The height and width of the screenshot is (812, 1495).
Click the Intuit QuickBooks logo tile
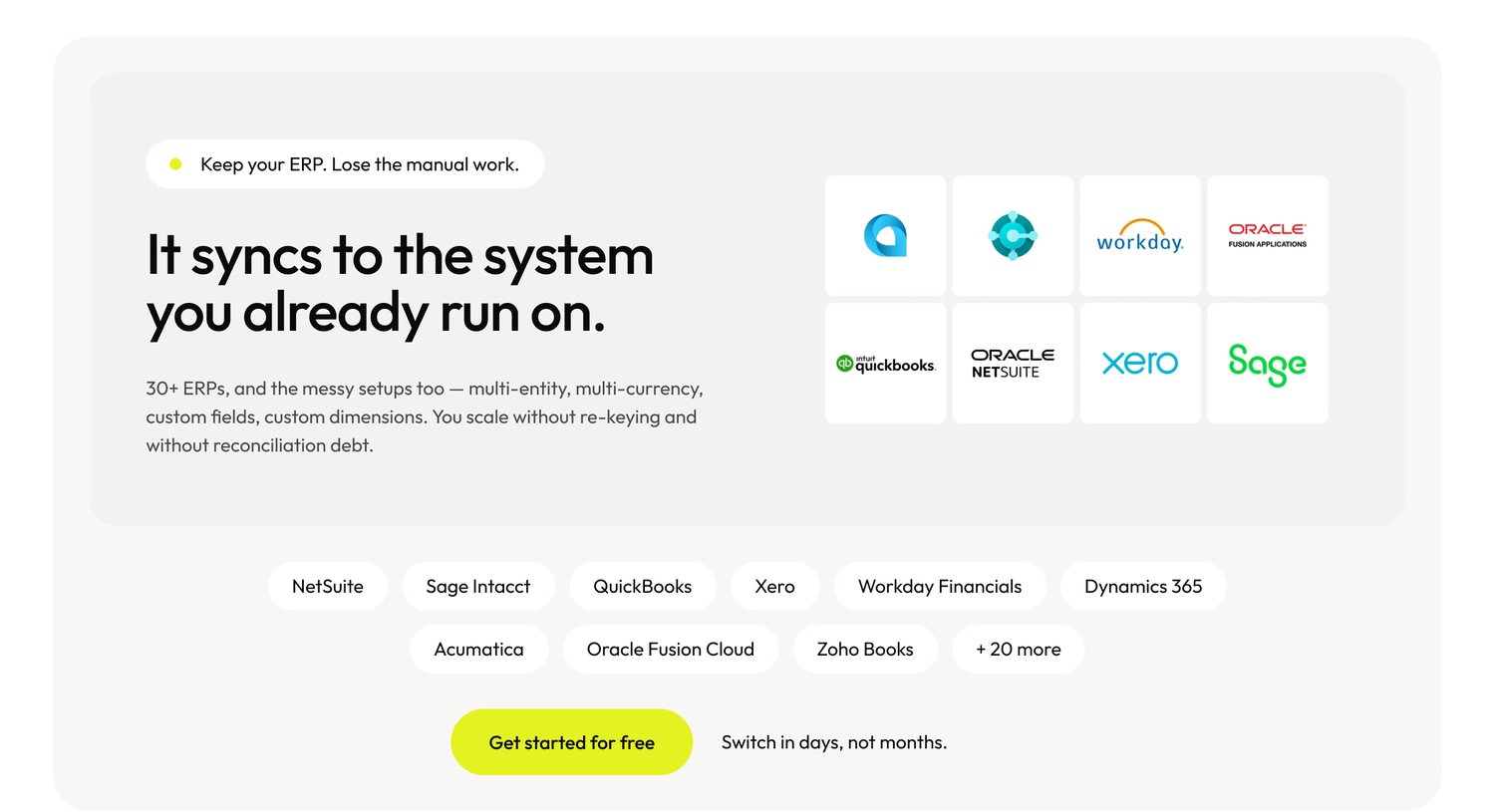click(885, 364)
